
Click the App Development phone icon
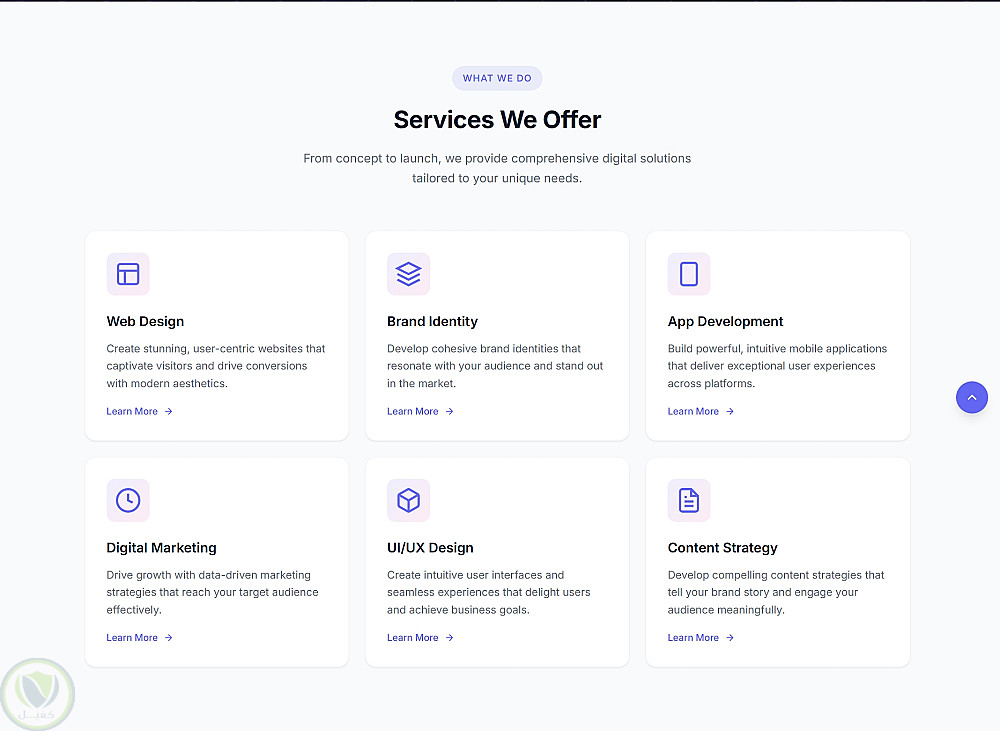point(689,274)
